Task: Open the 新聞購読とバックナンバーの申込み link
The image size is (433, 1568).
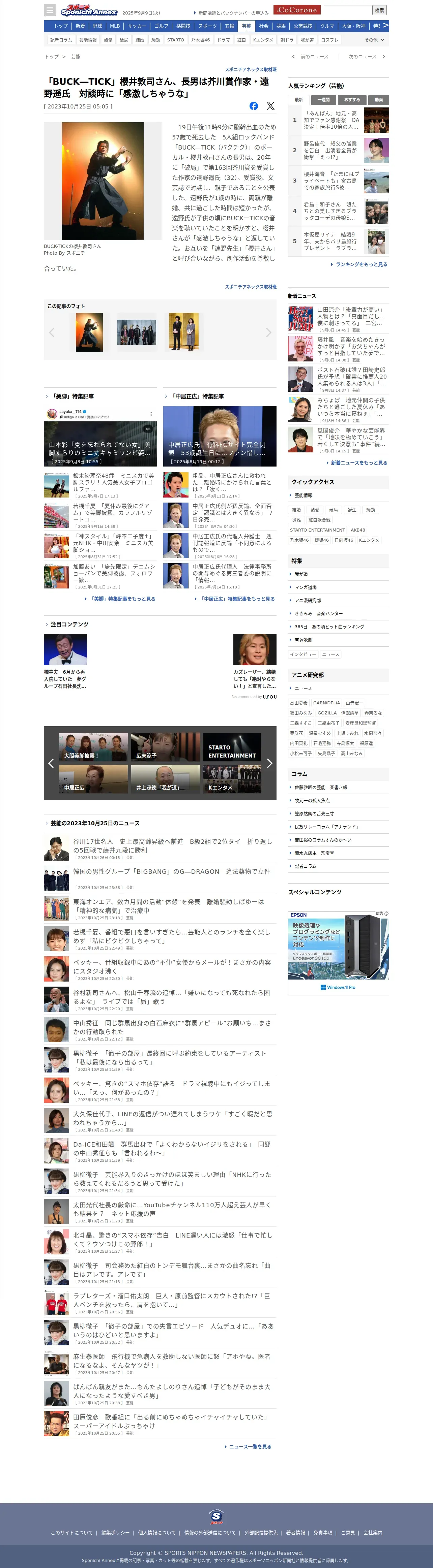Action: coord(233,13)
